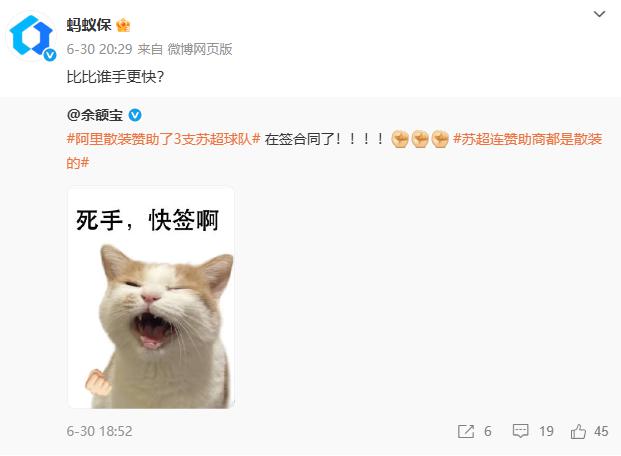Click the third fist emoji in the post

[440, 139]
